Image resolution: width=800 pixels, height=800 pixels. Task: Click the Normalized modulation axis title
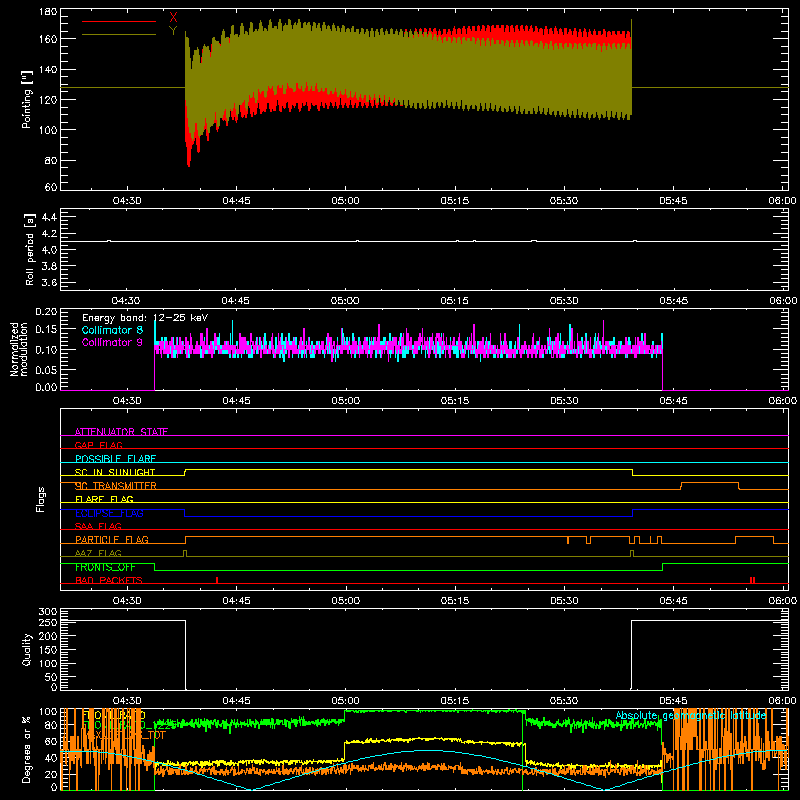click(x=20, y=349)
